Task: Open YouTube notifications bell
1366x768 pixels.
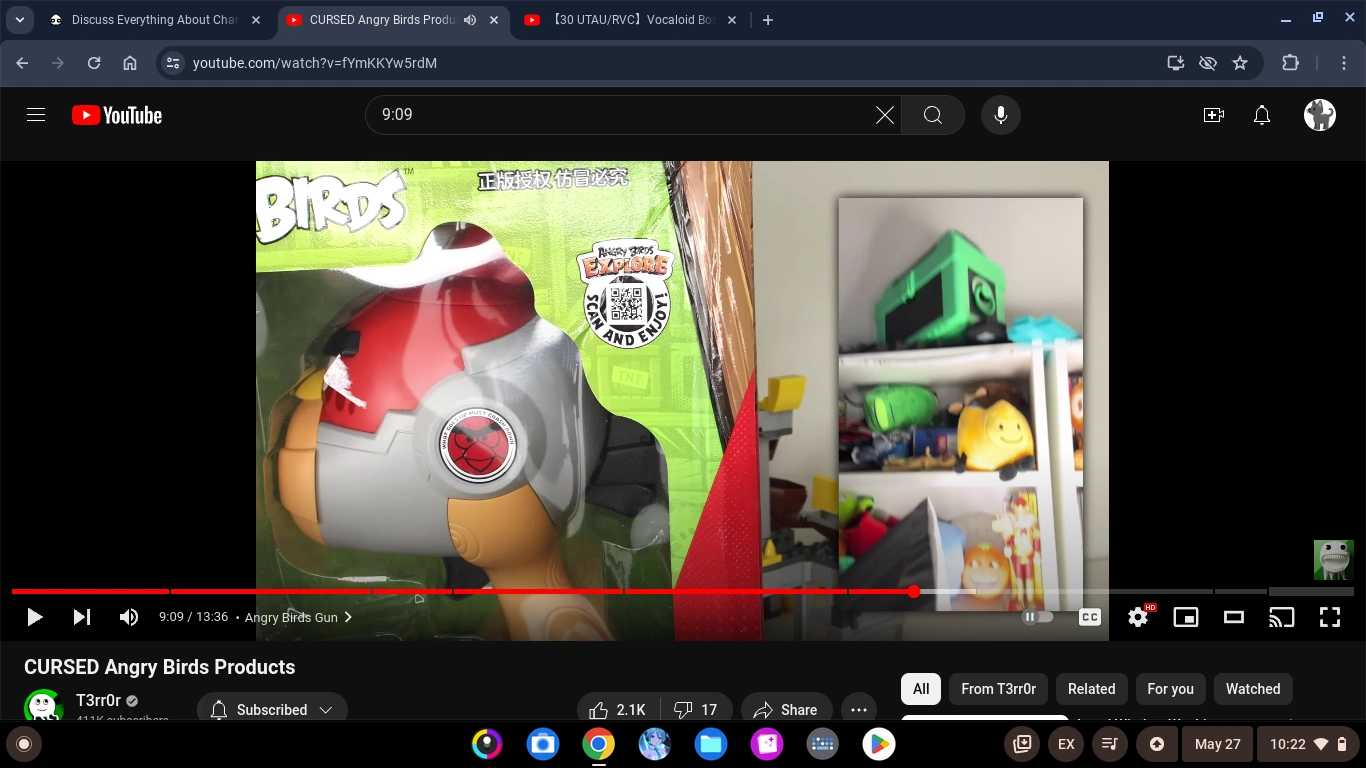Action: click(x=1261, y=115)
